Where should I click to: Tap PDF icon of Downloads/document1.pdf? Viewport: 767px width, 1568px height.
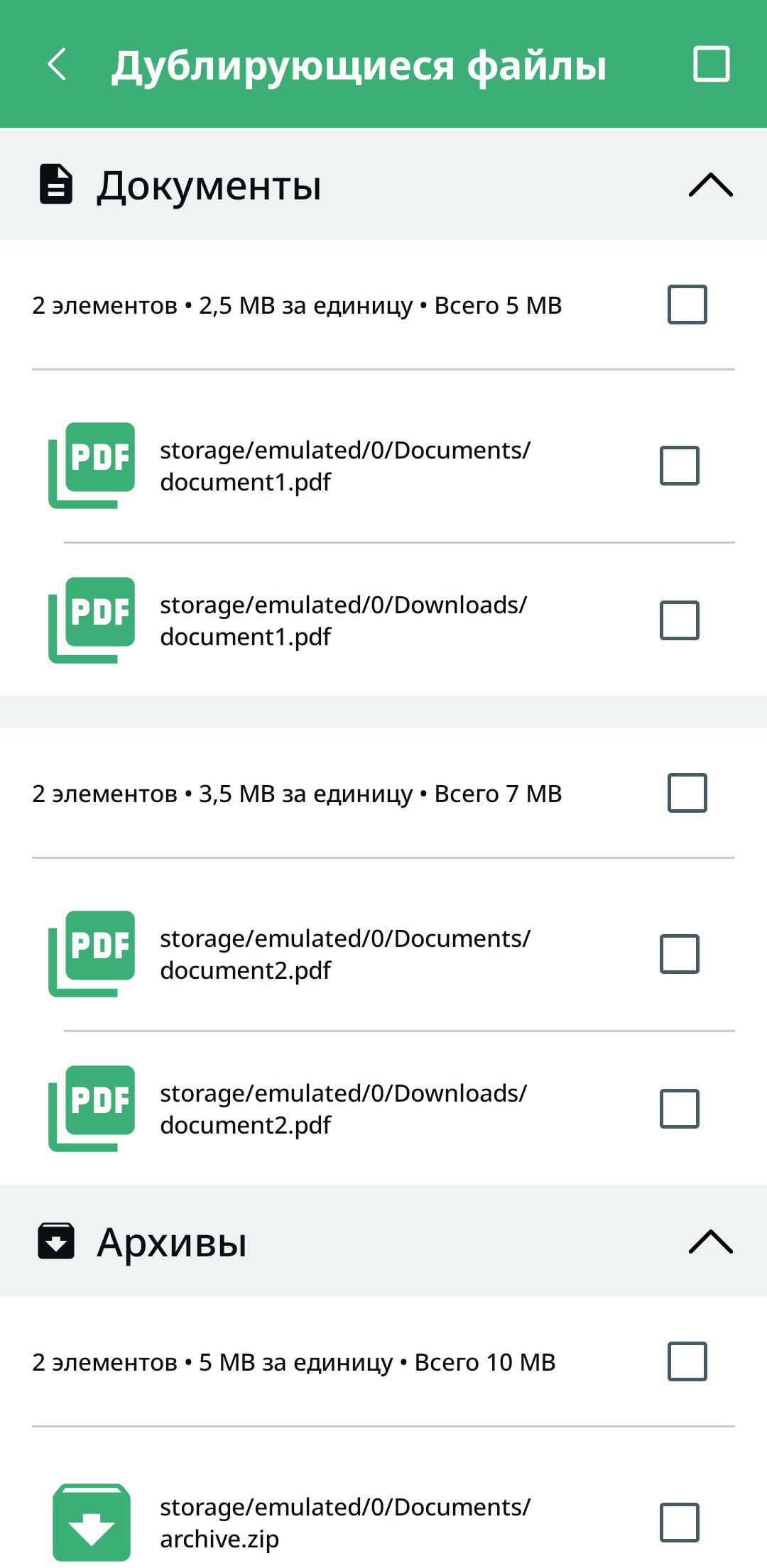tap(92, 620)
